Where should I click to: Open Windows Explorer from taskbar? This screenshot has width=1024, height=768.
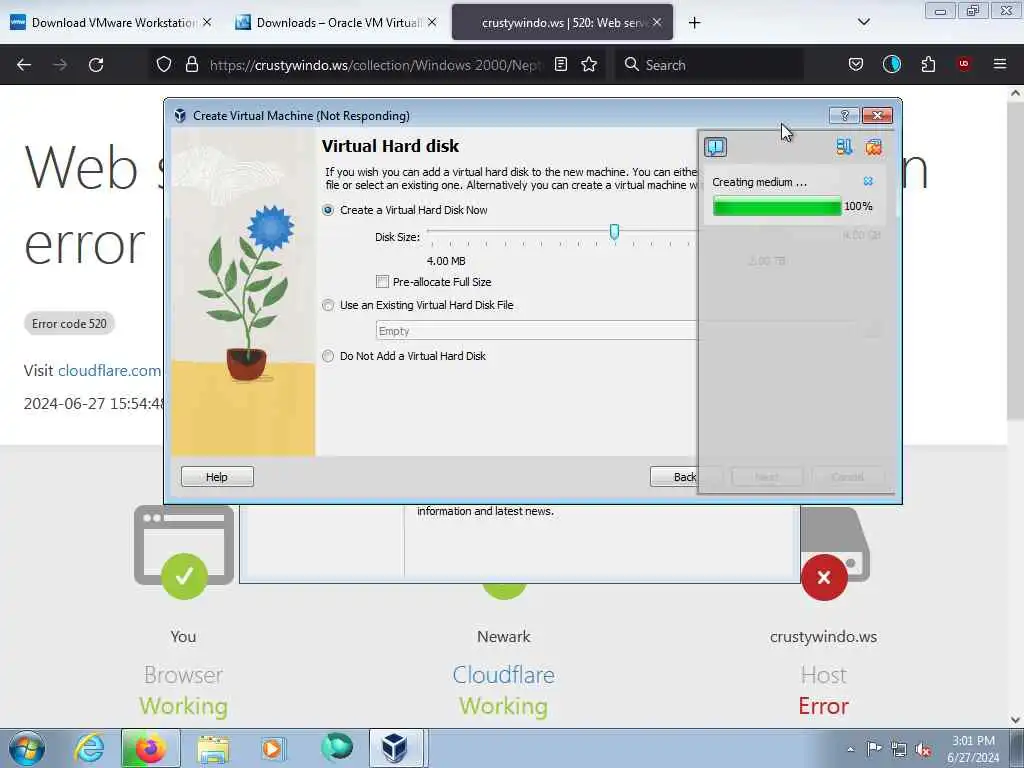pos(214,748)
